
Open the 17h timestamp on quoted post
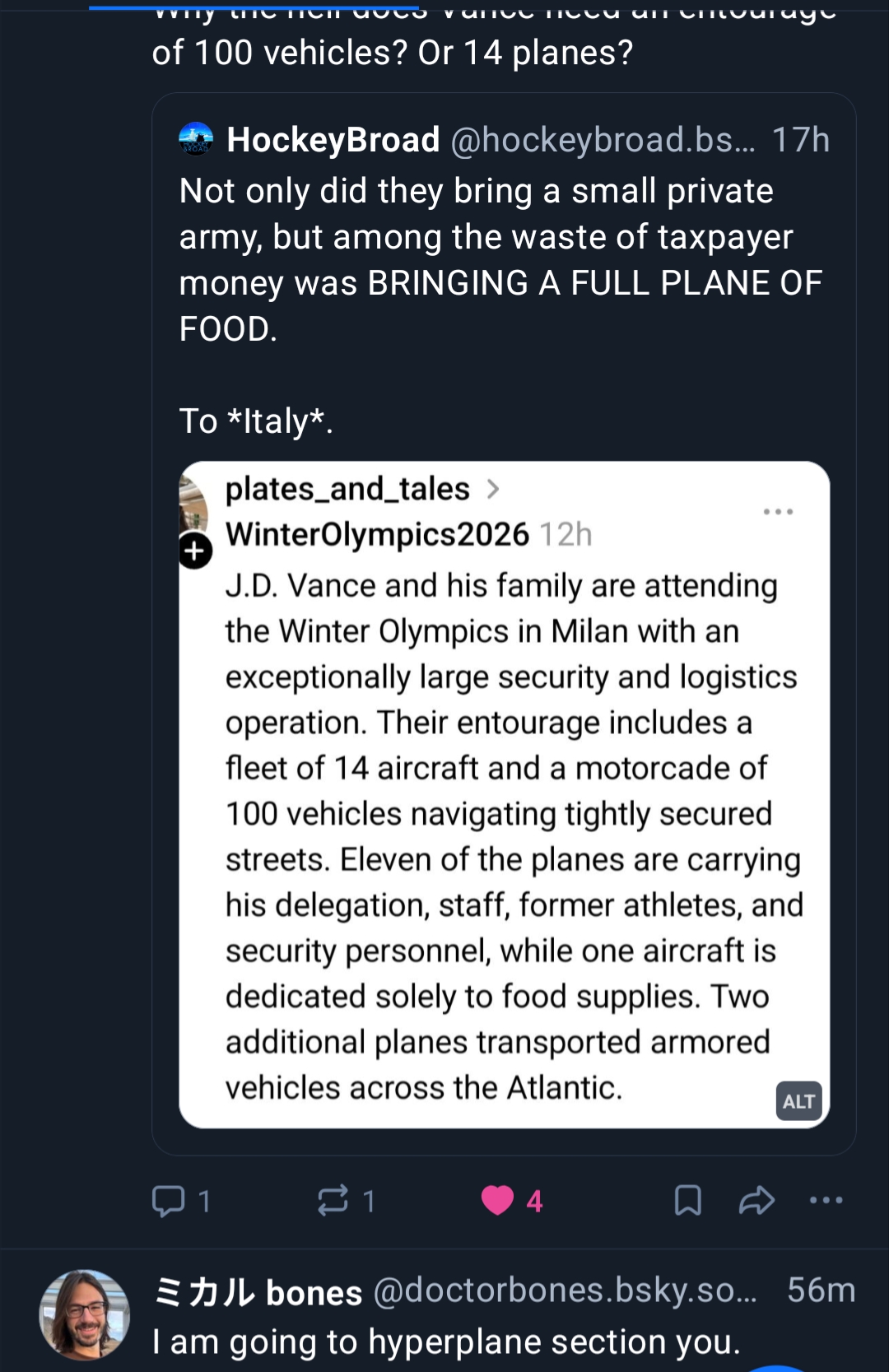(800, 140)
